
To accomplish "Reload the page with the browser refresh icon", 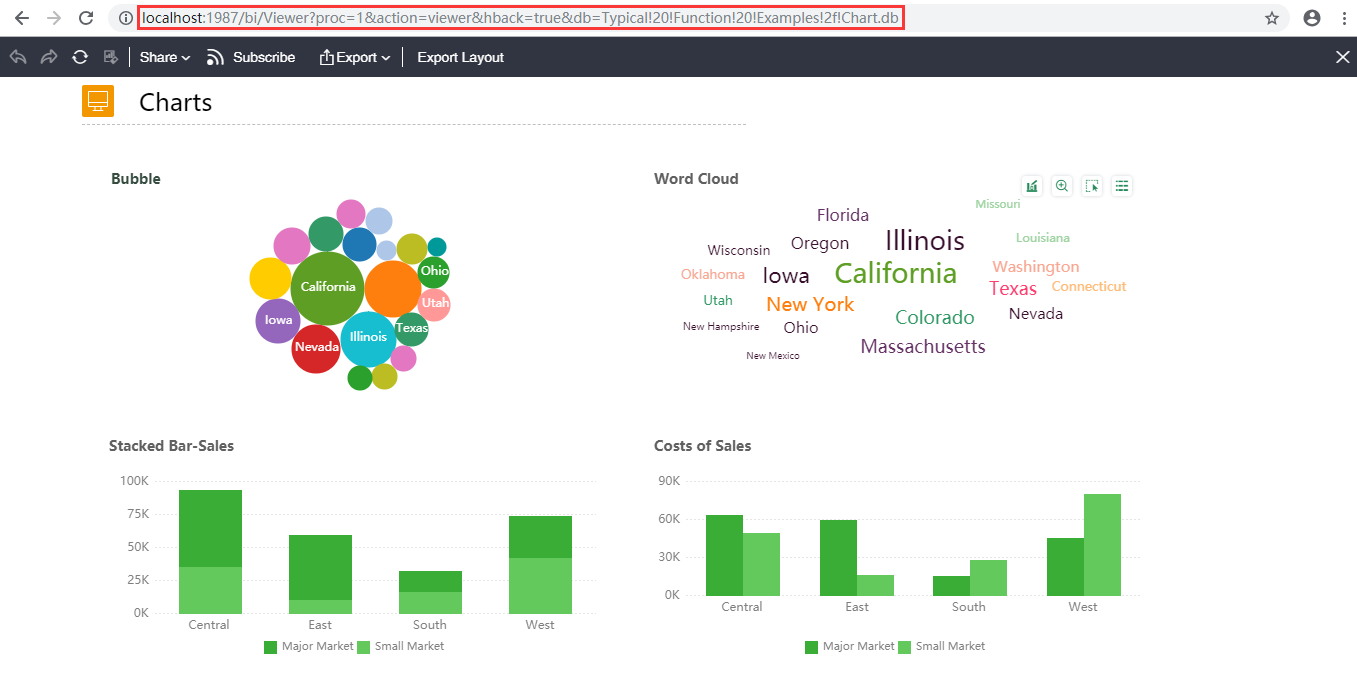I will (x=86, y=18).
